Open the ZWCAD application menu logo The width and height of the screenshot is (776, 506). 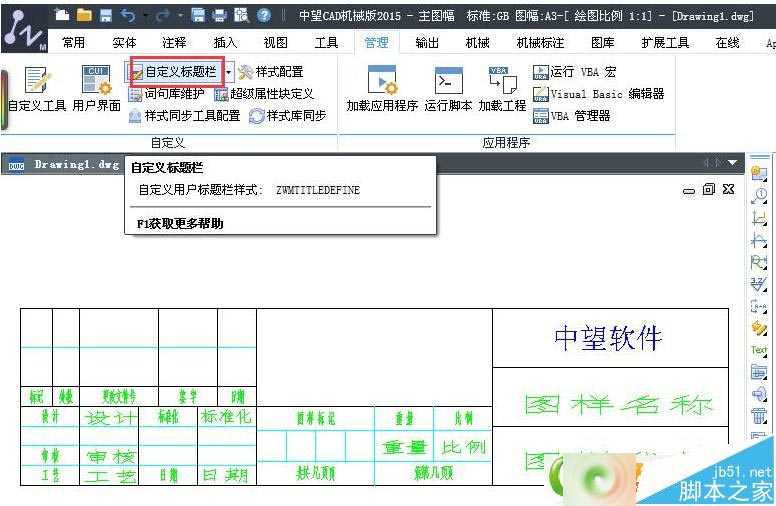click(23, 30)
